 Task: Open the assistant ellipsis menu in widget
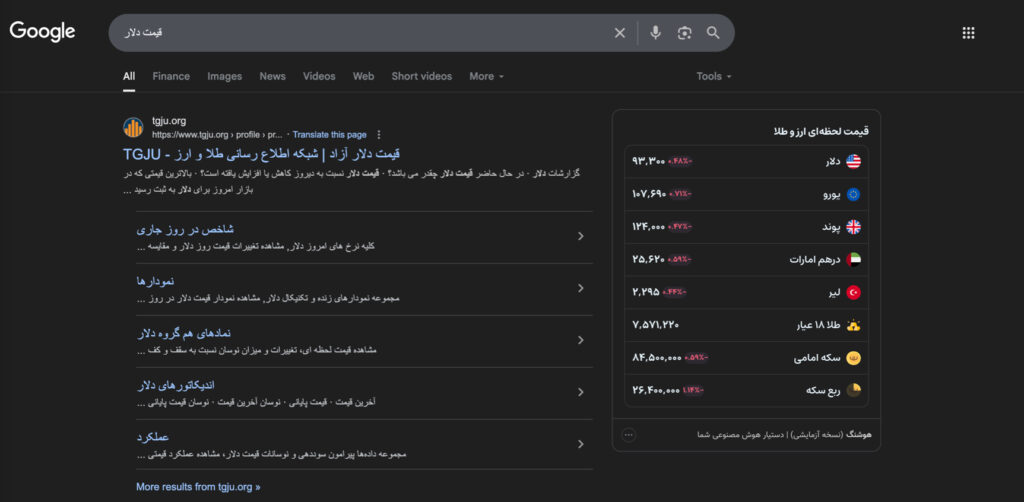tap(628, 435)
